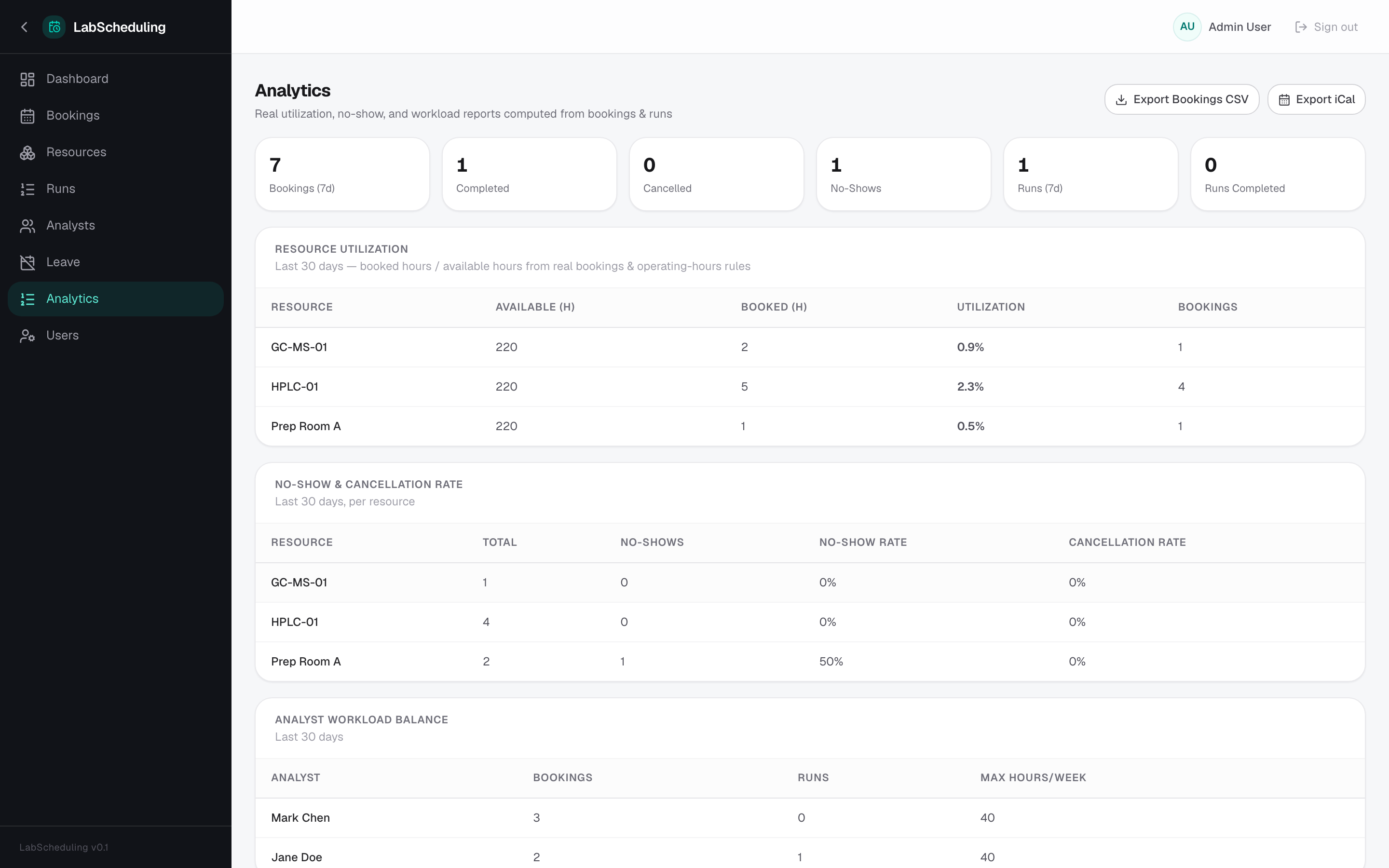Image resolution: width=1389 pixels, height=868 pixels.
Task: Open the Analysts page
Action: pos(115,226)
